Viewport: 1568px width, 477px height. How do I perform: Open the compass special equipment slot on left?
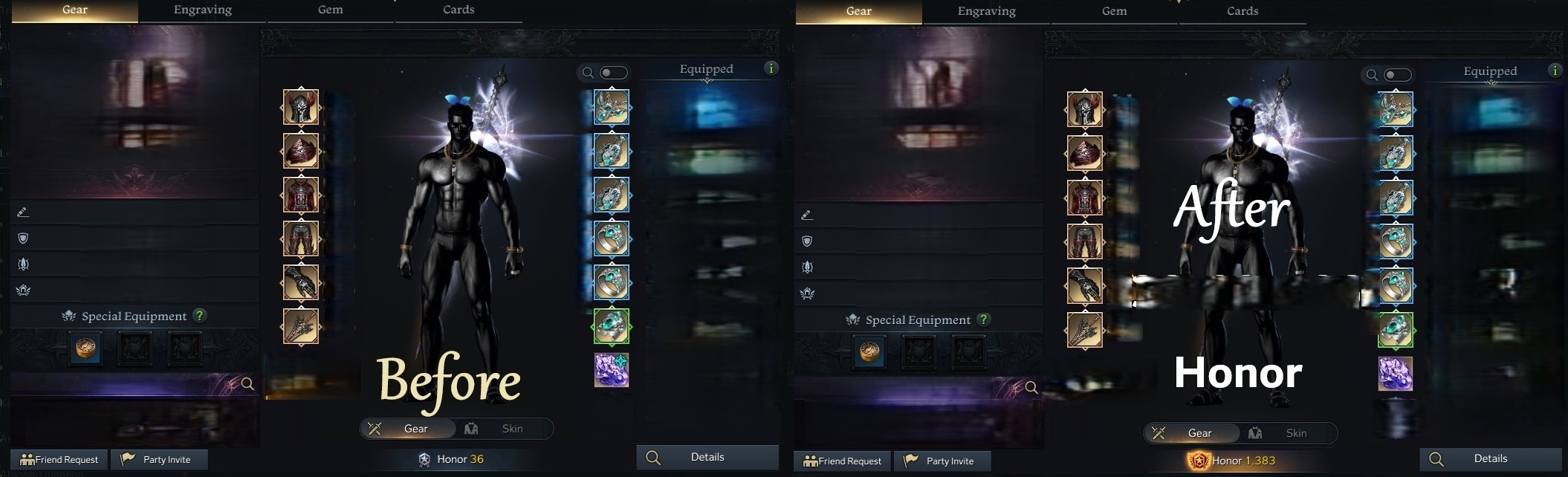[85, 348]
